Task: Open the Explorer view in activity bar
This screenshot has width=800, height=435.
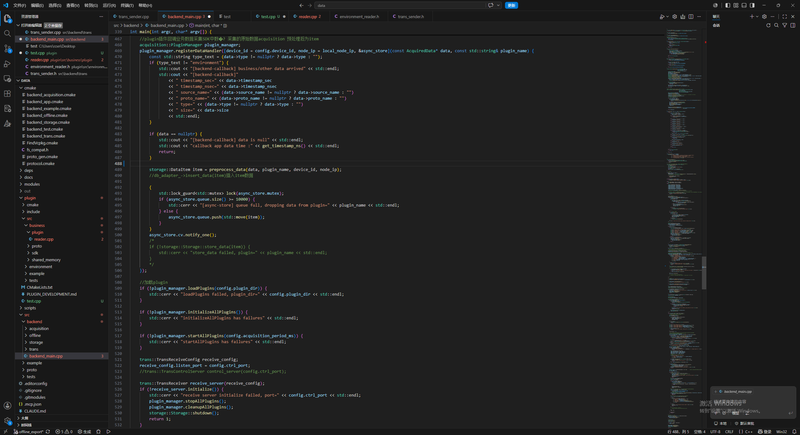Action: pyautogui.click(x=7, y=19)
